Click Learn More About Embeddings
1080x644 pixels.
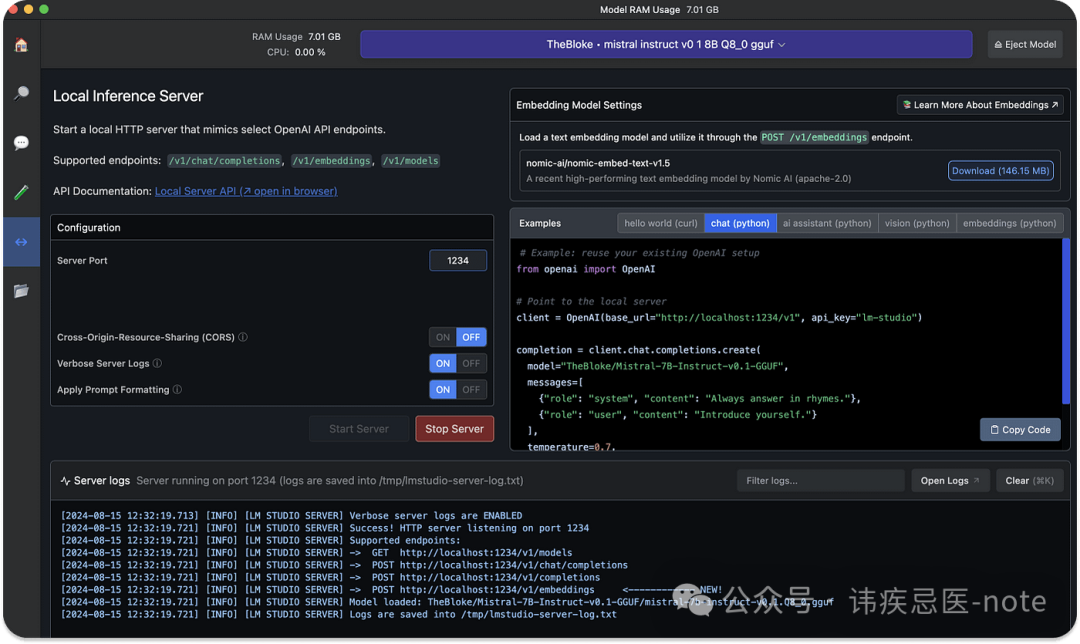pyautogui.click(x=980, y=105)
